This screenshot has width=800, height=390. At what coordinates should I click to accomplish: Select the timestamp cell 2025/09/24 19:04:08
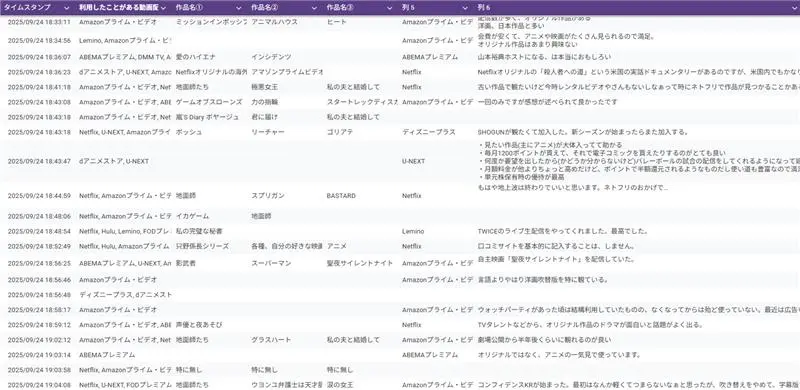coord(39,385)
